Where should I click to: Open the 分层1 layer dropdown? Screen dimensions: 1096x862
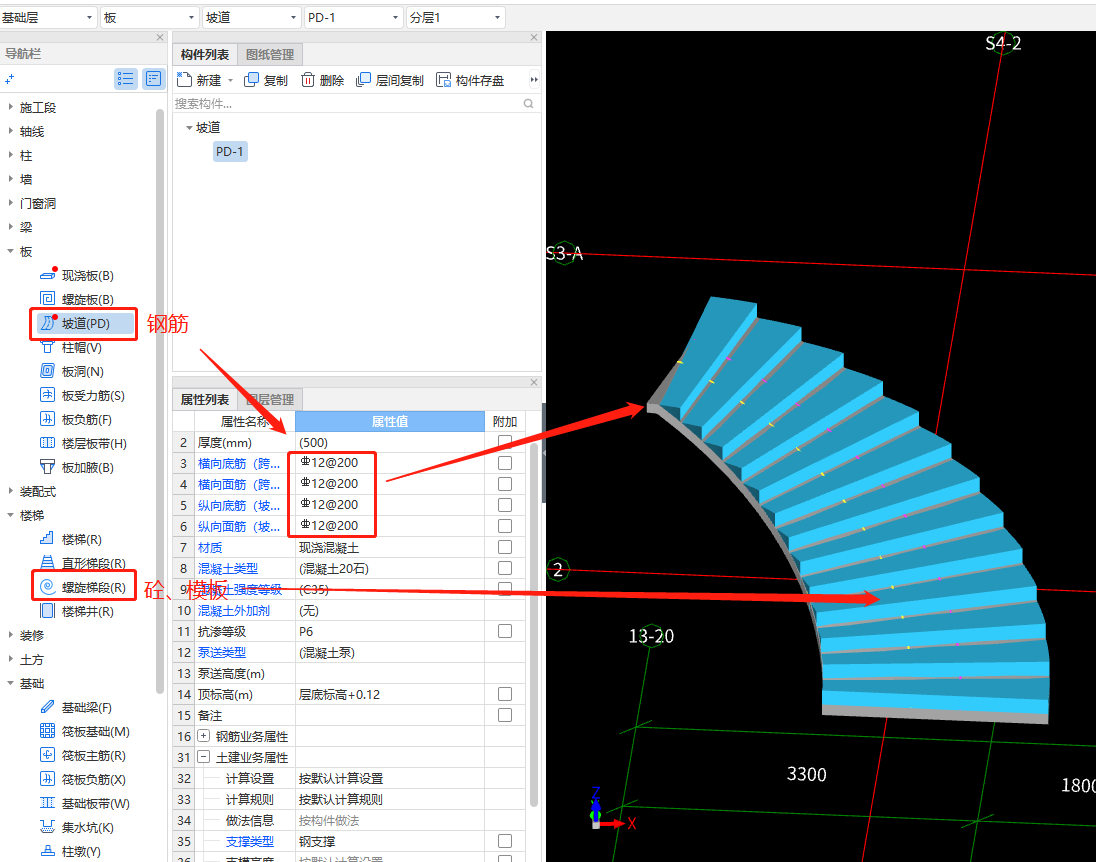click(455, 17)
